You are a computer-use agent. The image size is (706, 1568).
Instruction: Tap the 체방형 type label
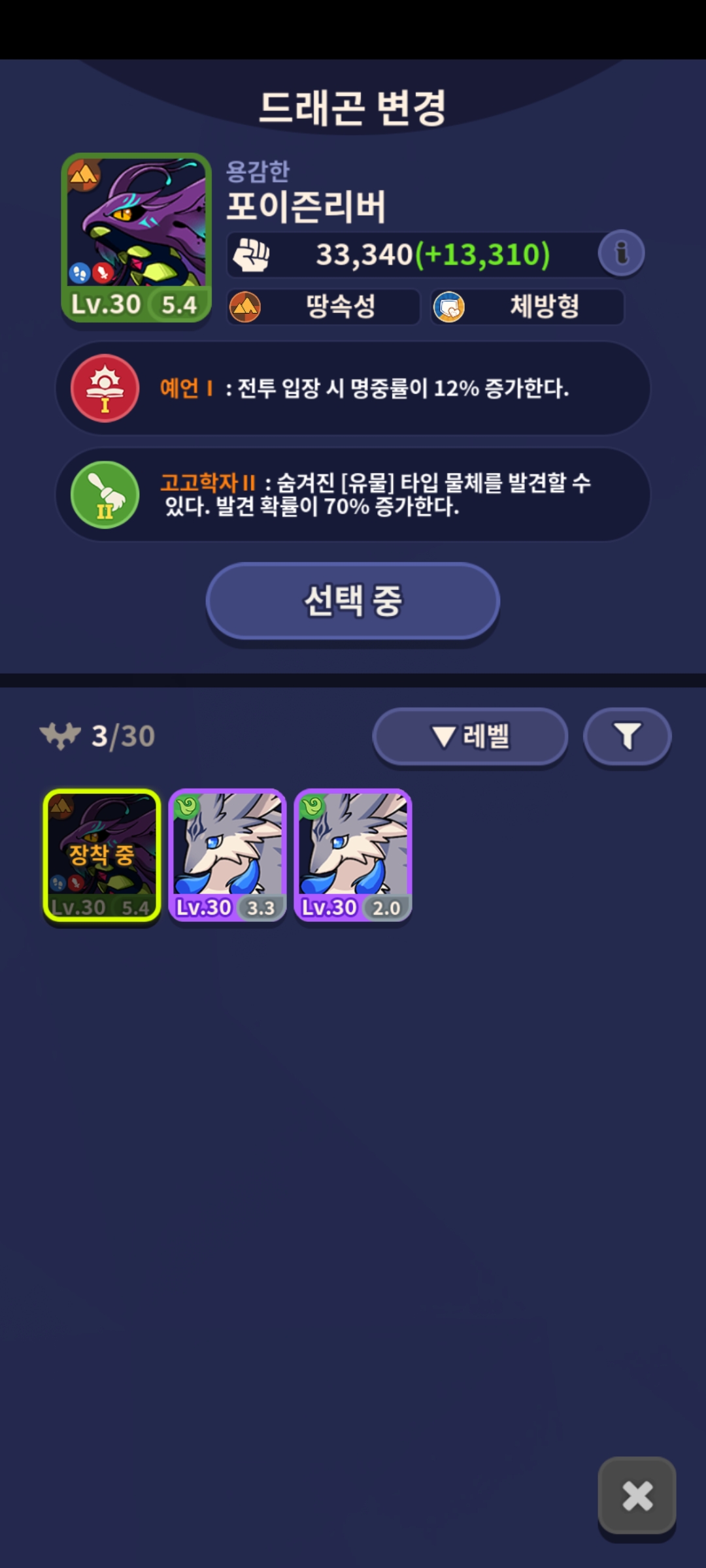(x=545, y=306)
